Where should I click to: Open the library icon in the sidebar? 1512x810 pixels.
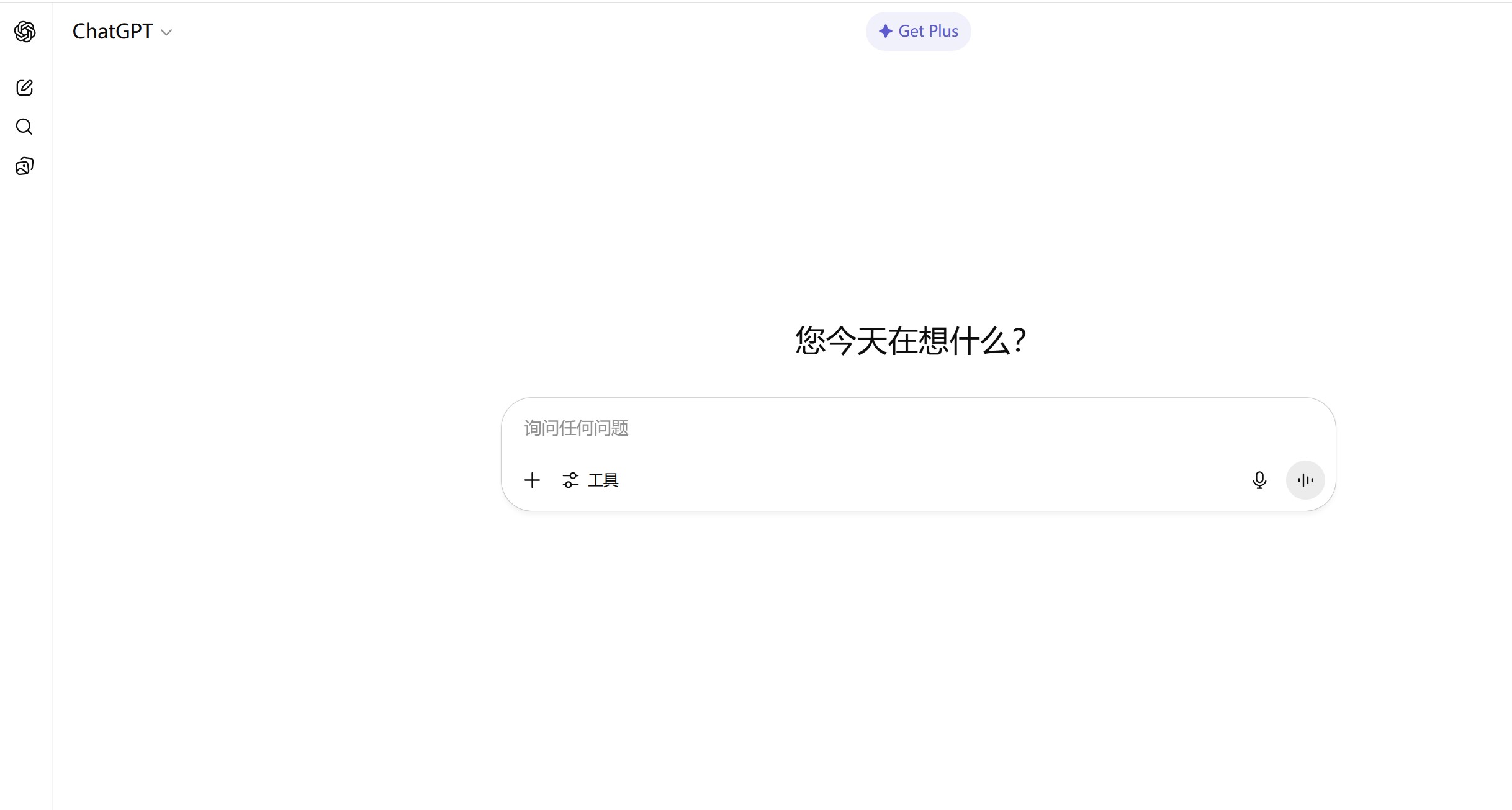pyautogui.click(x=25, y=166)
